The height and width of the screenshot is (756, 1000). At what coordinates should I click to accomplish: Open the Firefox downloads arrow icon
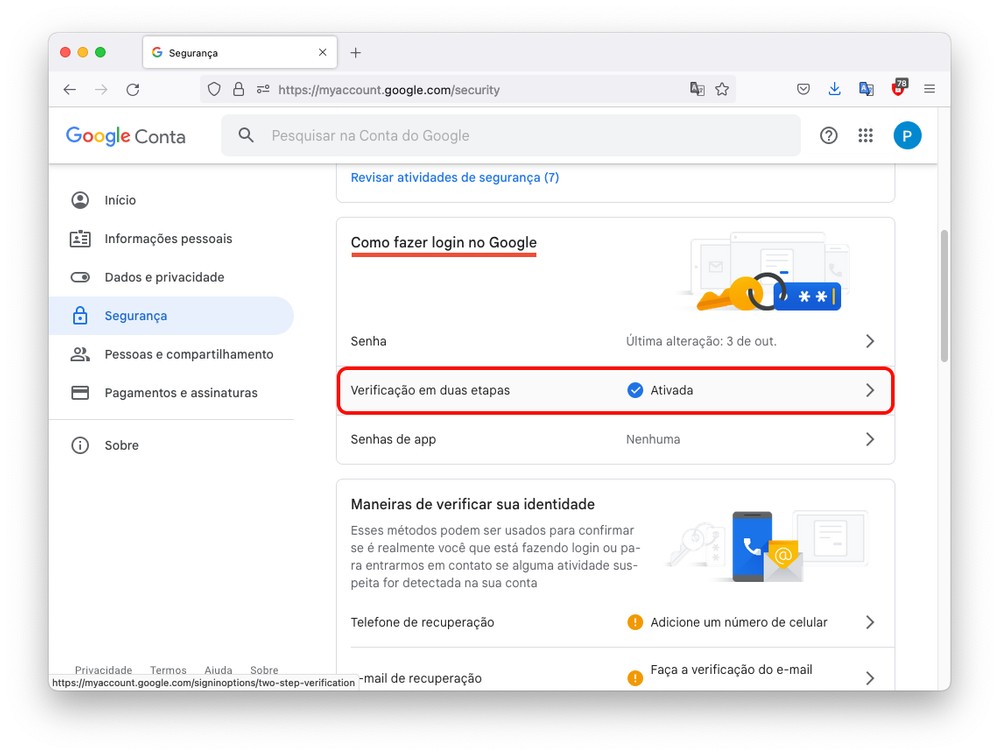tap(835, 89)
